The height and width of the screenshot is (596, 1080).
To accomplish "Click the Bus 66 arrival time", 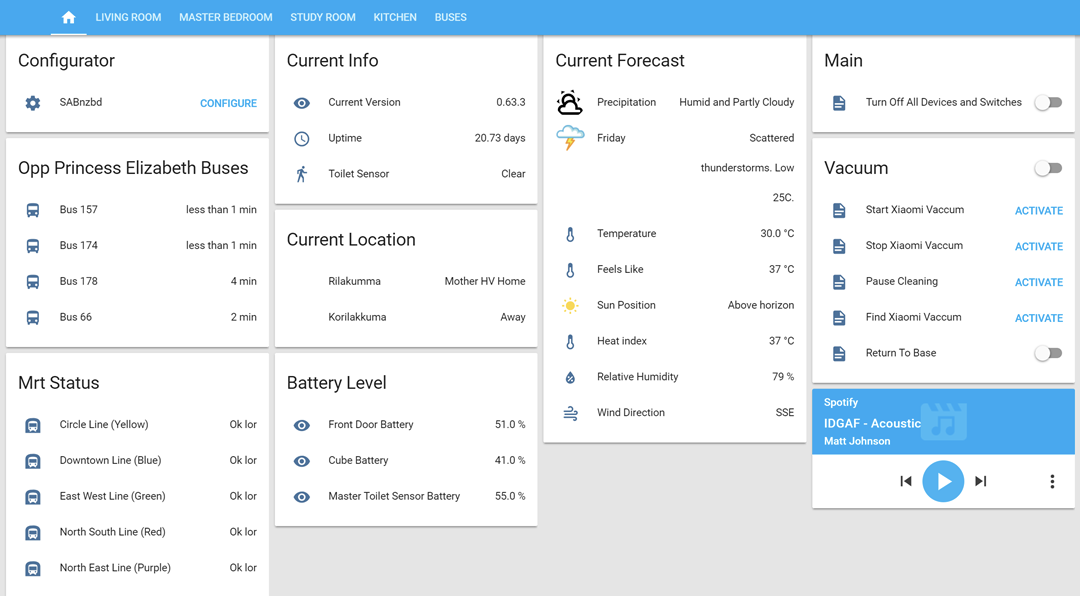I will [x=243, y=318].
